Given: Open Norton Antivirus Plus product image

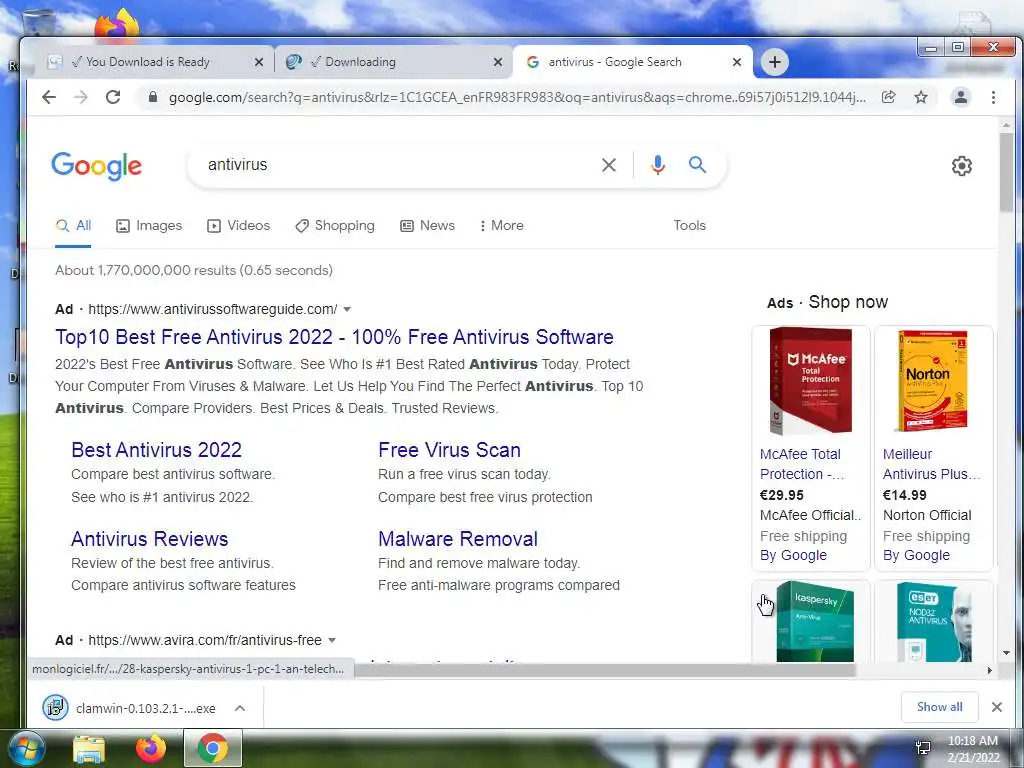Looking at the screenshot, I should tap(933, 382).
